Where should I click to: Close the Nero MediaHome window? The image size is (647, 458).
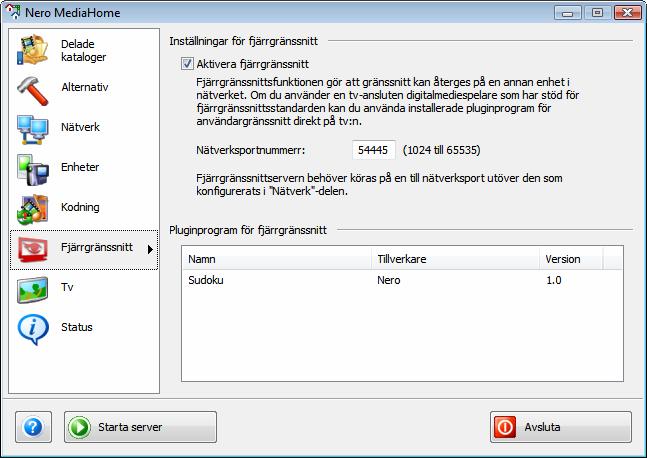point(627,13)
